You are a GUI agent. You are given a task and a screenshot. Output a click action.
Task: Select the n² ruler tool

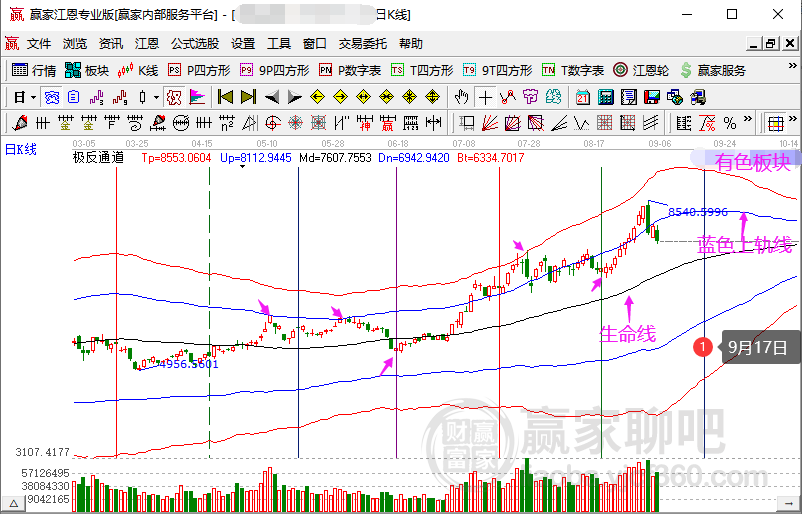pyautogui.click(x=227, y=123)
